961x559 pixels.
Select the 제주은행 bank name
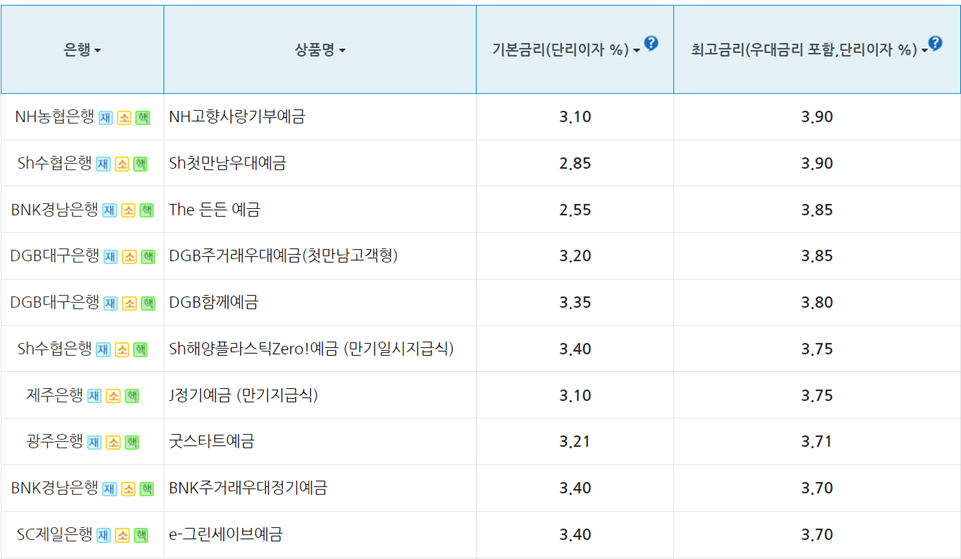pyautogui.click(x=55, y=395)
